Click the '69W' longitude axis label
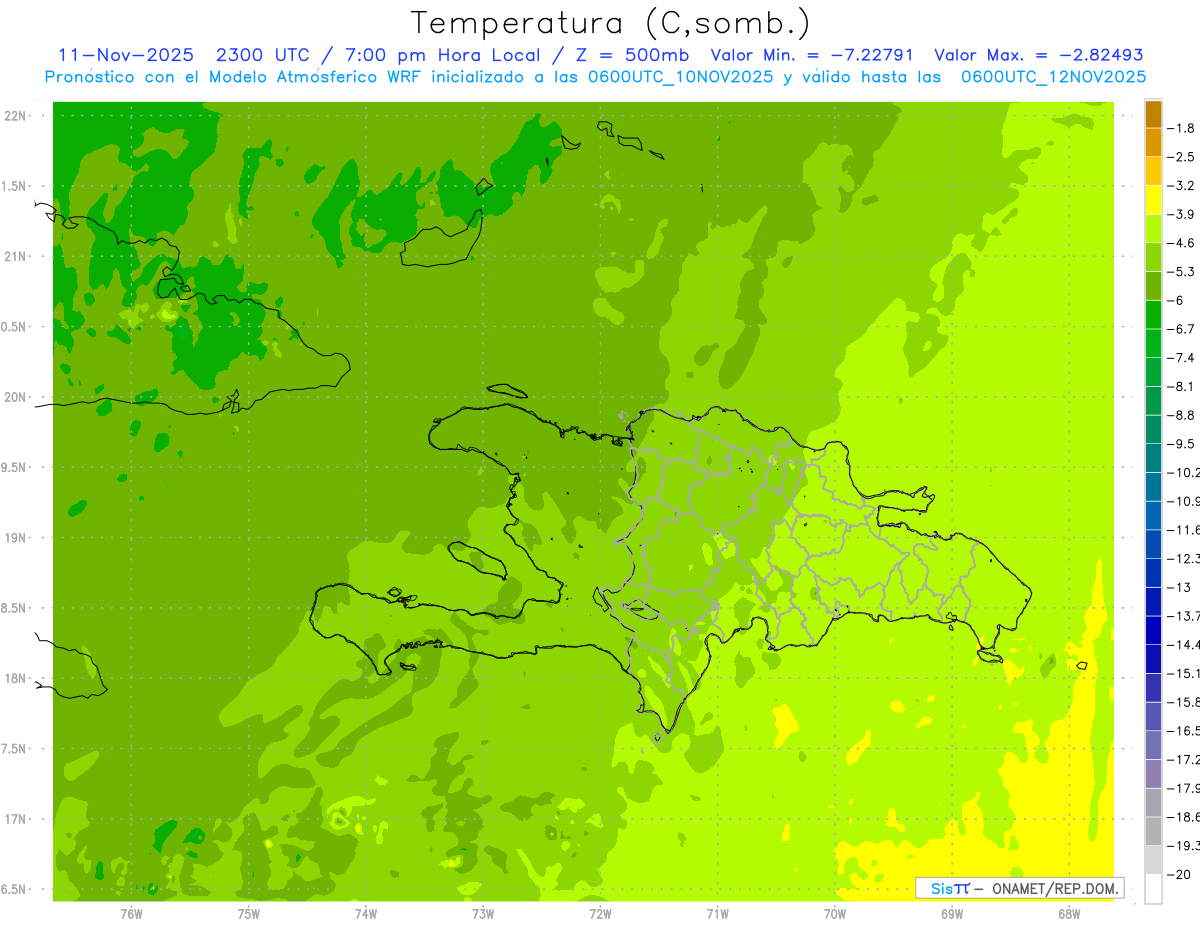The width and height of the screenshot is (1200, 927). 952,914
